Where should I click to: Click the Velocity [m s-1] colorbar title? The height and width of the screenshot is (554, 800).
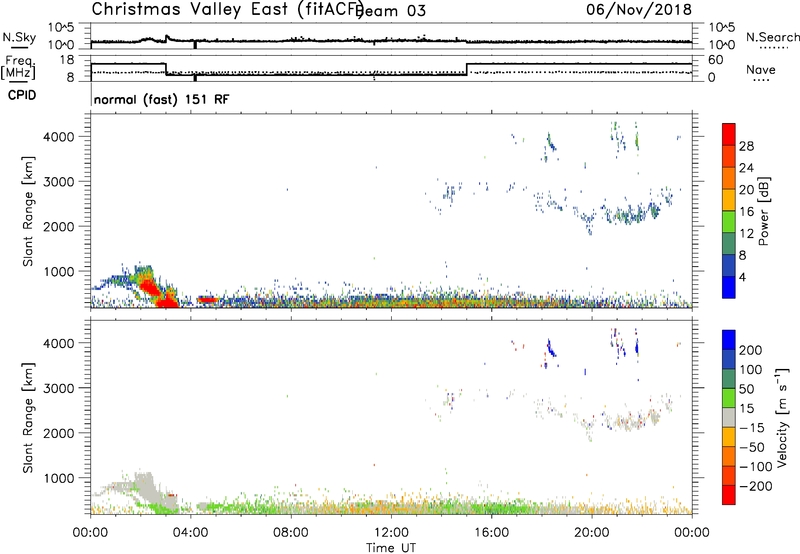point(782,417)
